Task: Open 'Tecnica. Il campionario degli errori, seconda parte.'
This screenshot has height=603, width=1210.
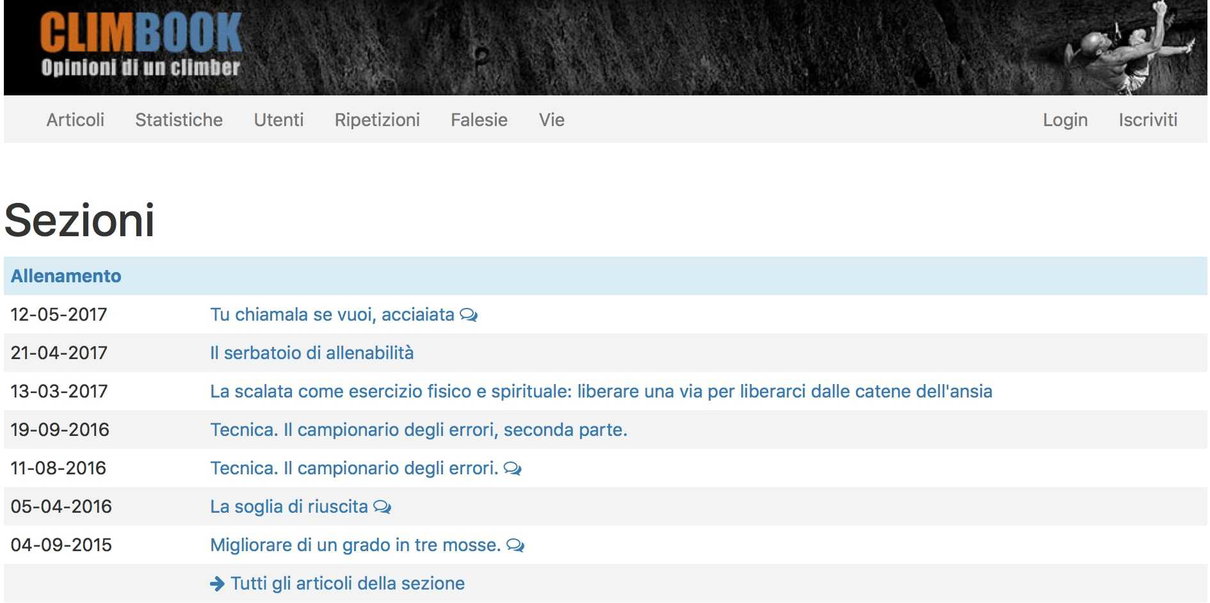Action: click(419, 430)
